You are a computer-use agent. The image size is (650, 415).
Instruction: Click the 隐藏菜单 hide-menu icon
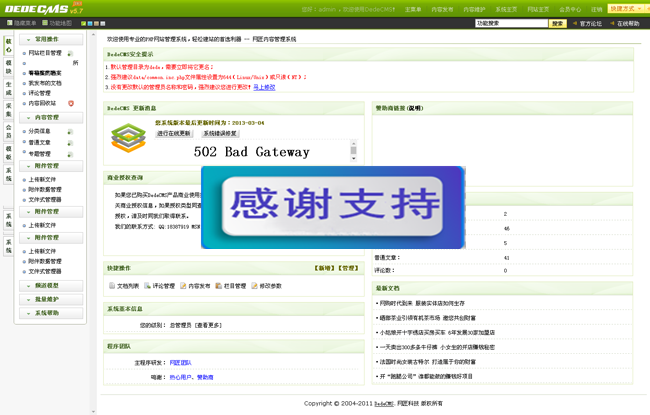10,23
